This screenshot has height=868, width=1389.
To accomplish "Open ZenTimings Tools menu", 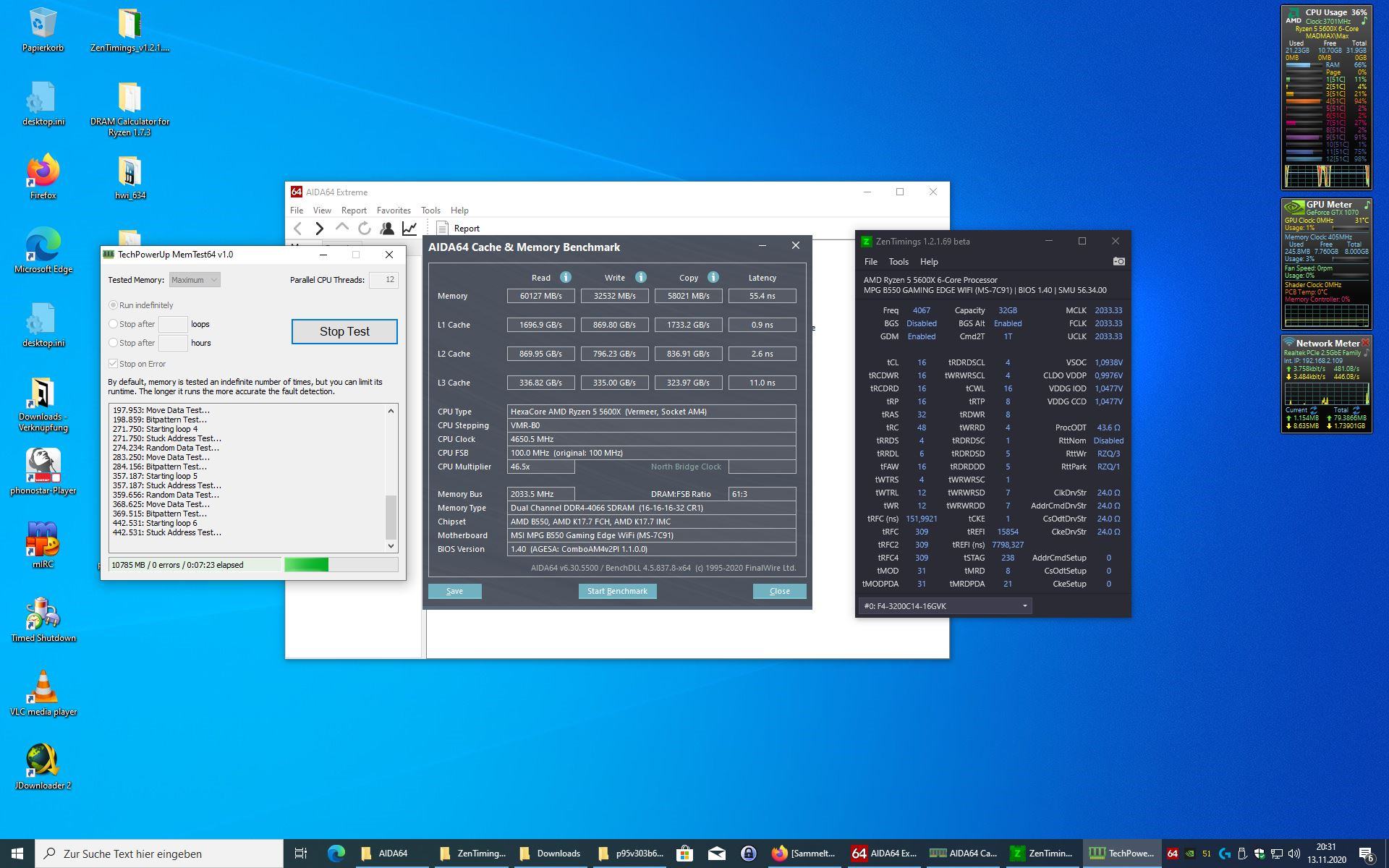I will click(x=899, y=262).
